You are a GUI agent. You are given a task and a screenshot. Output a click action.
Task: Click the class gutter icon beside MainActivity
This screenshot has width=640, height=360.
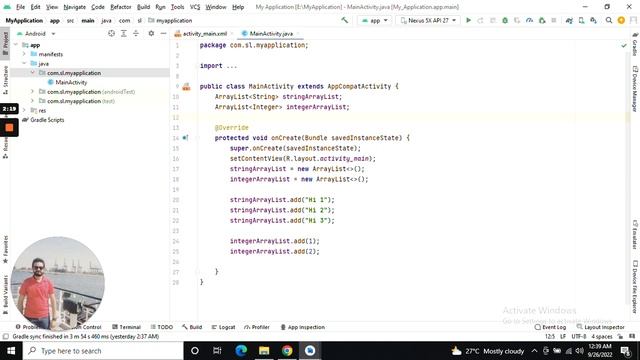click(186, 87)
